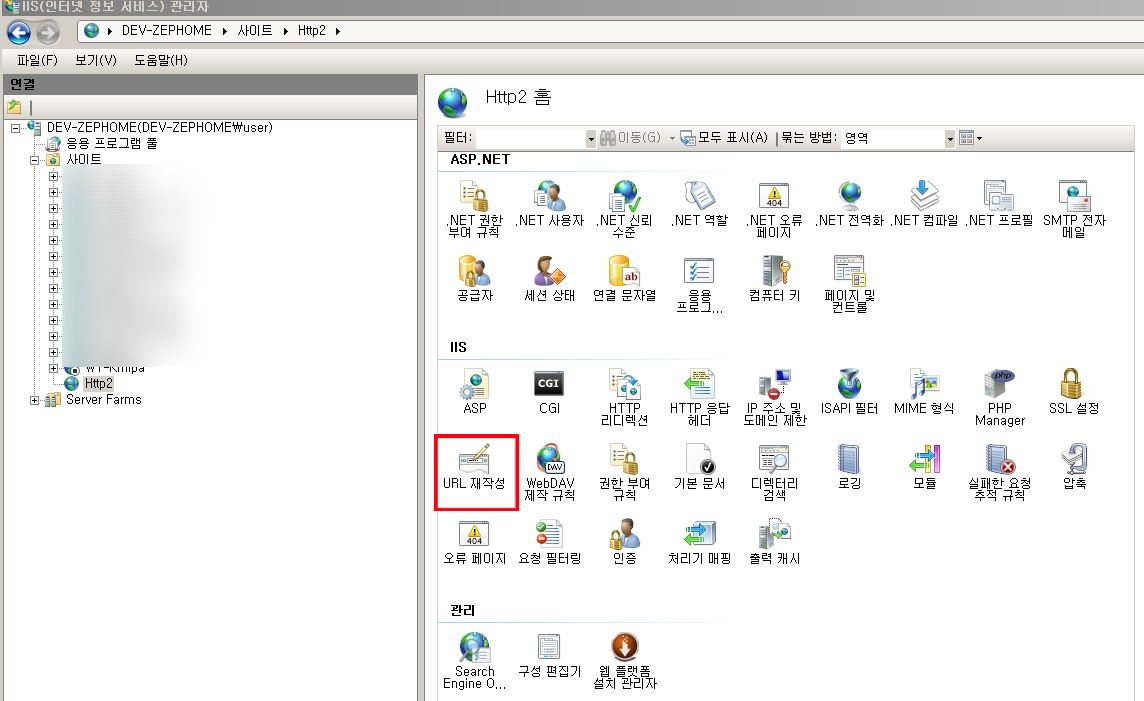Open the ASP feature icon
The image size is (1144, 701).
coord(475,392)
